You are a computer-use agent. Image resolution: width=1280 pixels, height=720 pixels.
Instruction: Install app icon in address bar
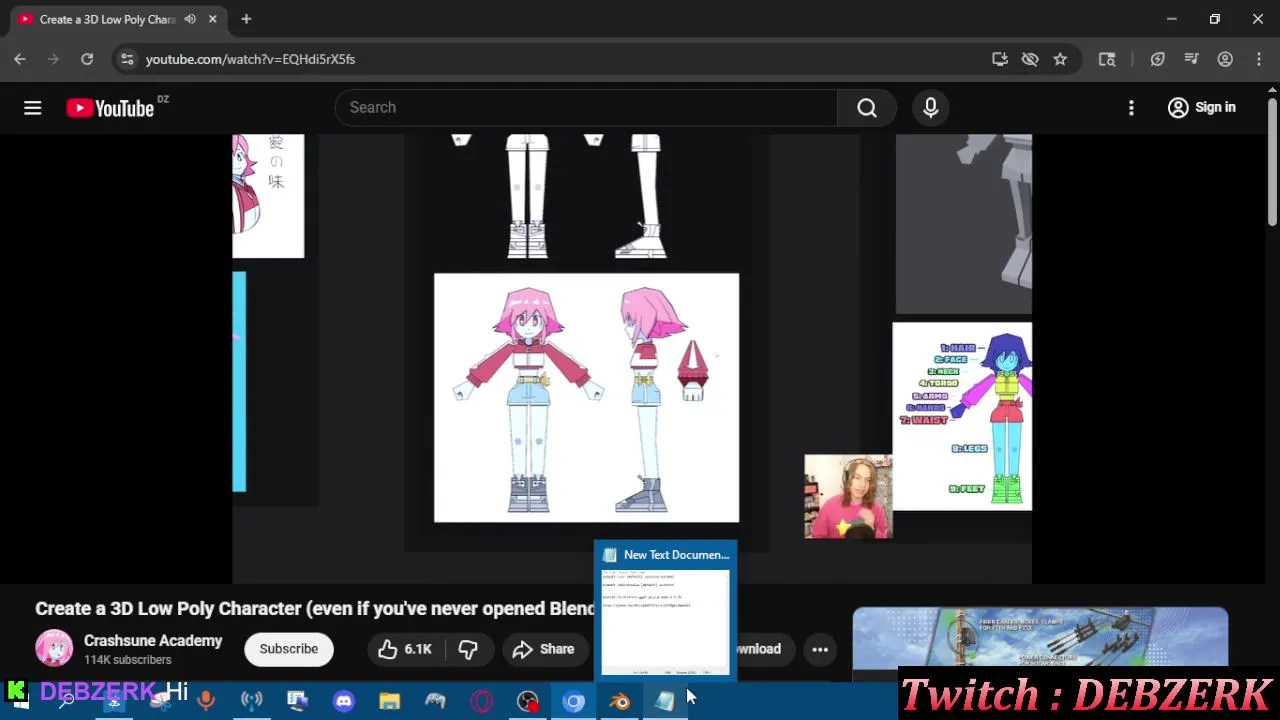coord(999,59)
